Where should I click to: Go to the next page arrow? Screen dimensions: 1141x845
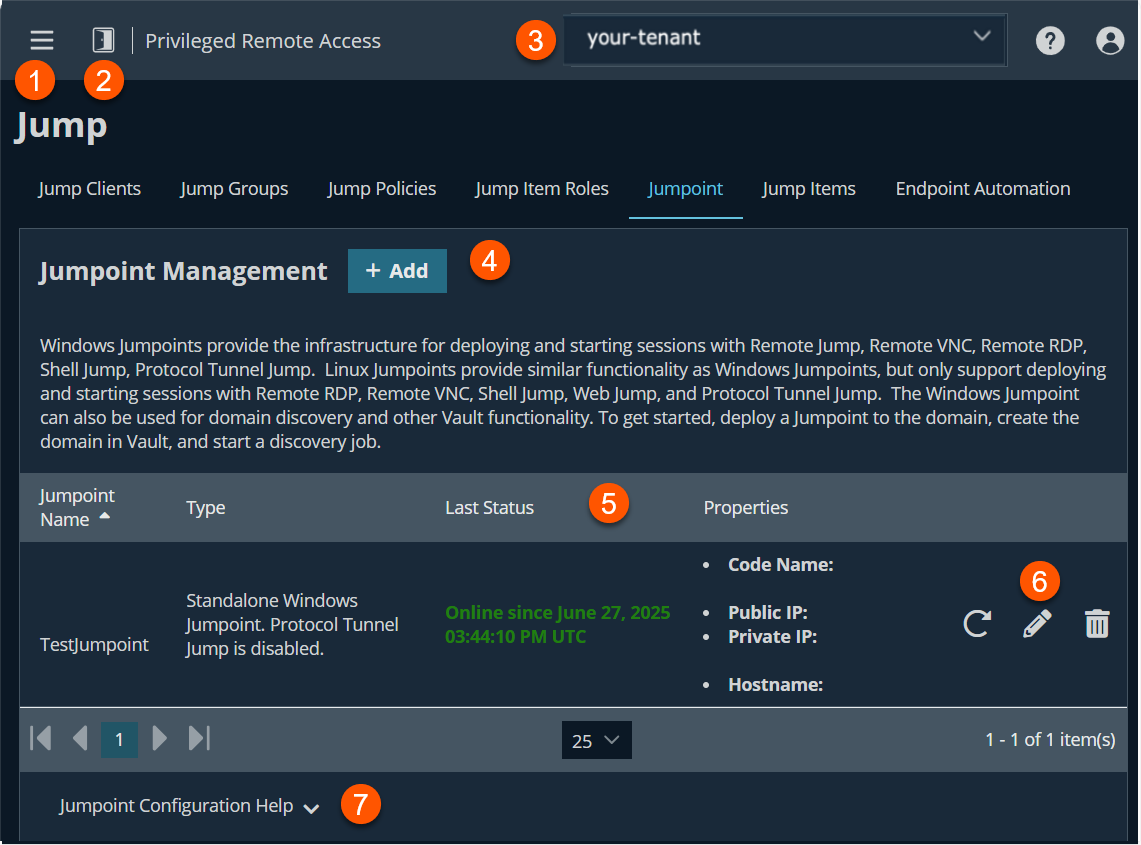point(159,738)
